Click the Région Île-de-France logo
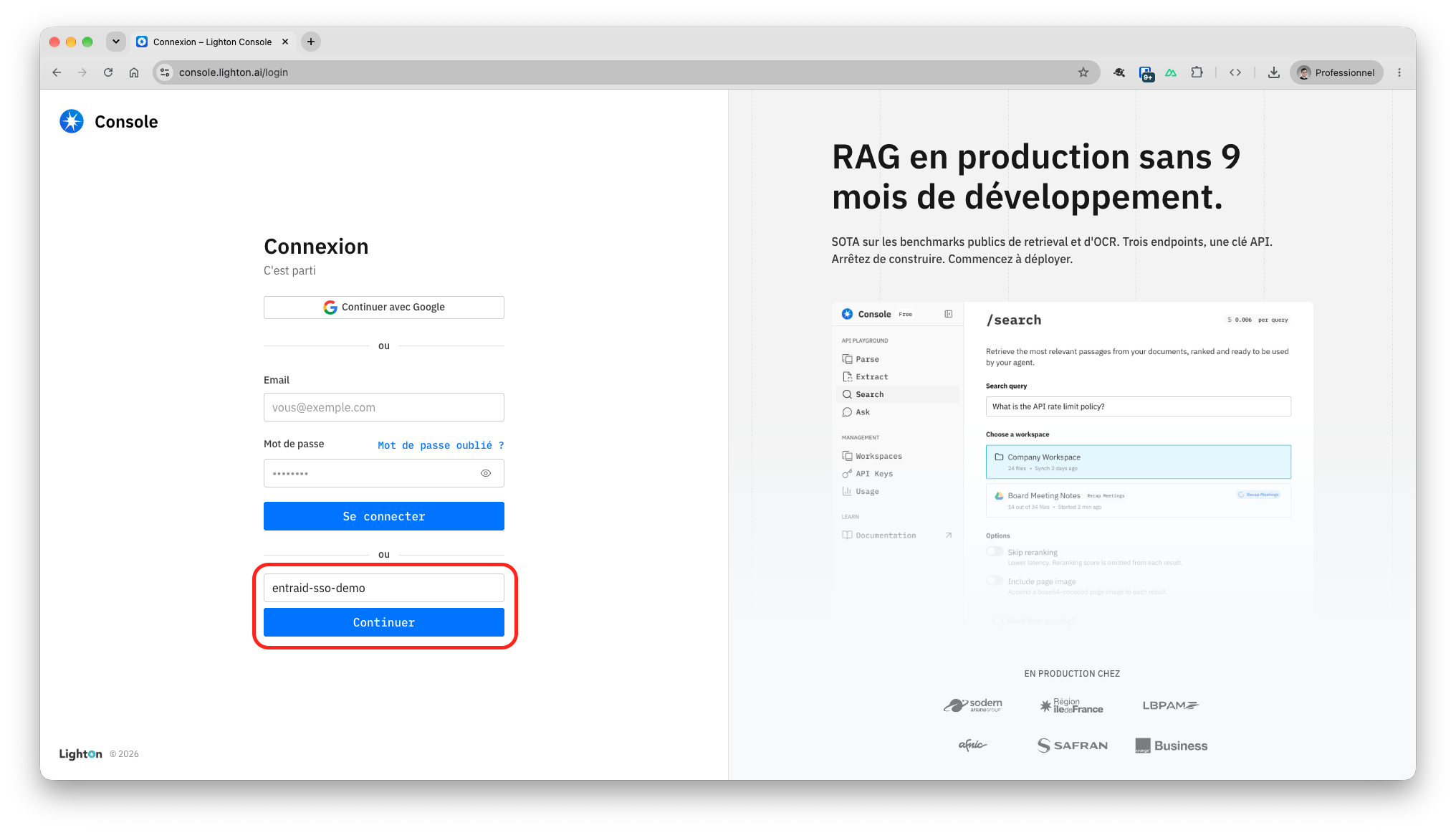This screenshot has width=1456, height=833. click(1072, 705)
